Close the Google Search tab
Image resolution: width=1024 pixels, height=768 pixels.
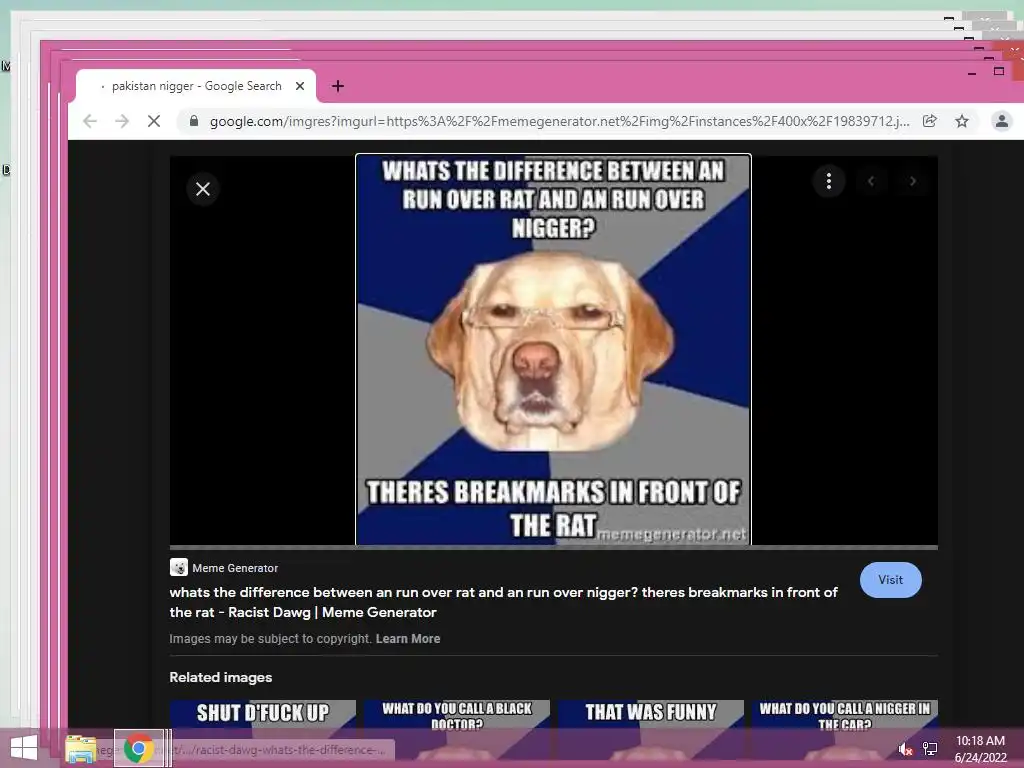300,86
